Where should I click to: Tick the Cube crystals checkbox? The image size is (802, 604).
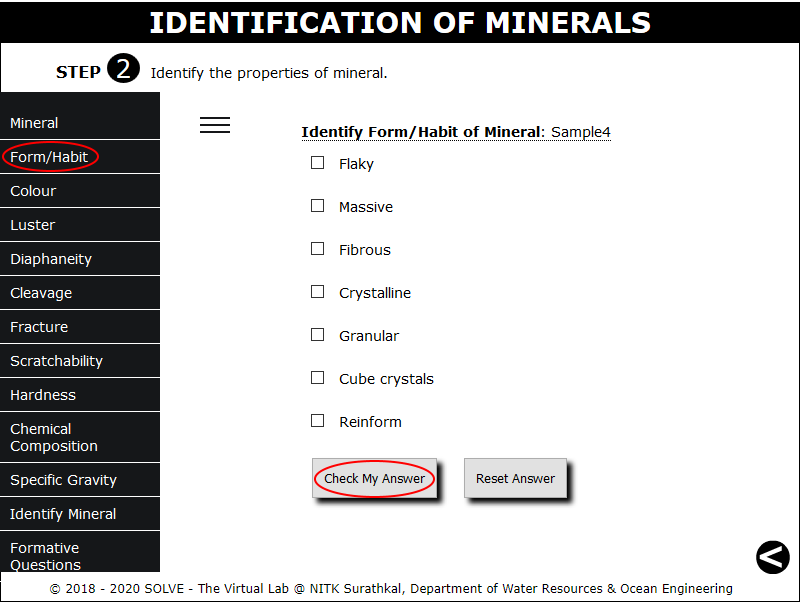click(x=318, y=377)
